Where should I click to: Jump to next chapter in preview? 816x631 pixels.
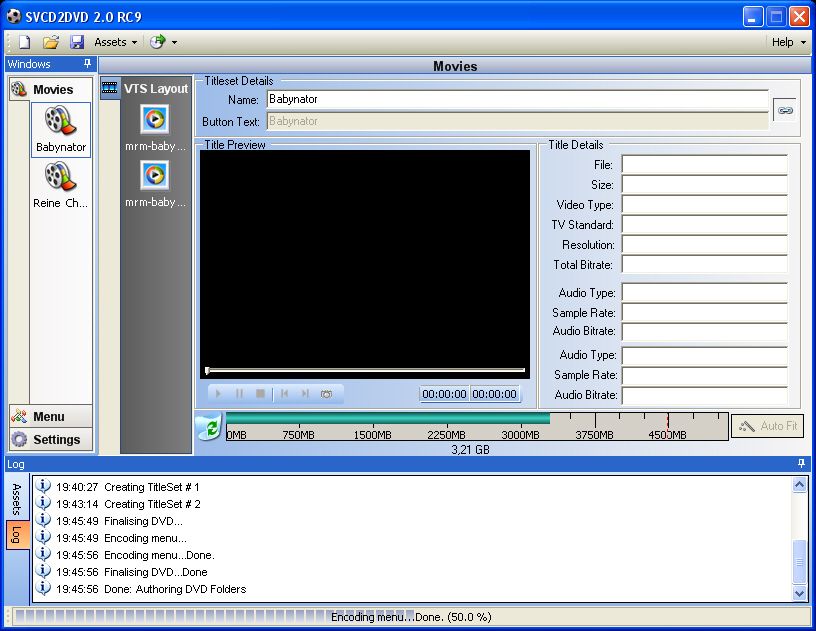click(x=305, y=394)
